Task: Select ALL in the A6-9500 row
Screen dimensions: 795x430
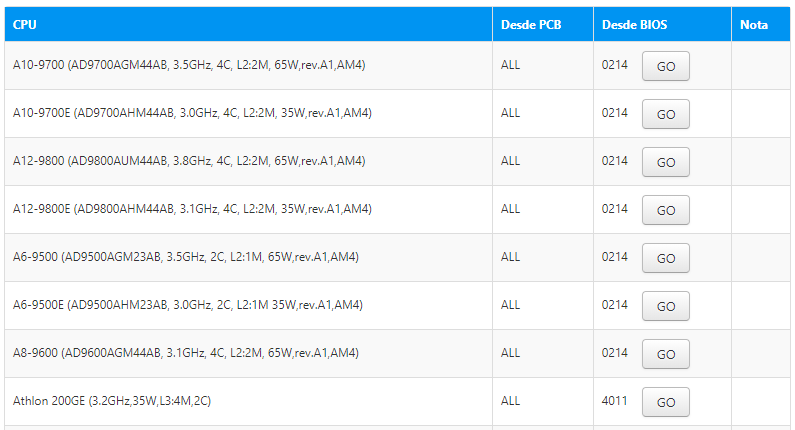Action: pyautogui.click(x=511, y=257)
